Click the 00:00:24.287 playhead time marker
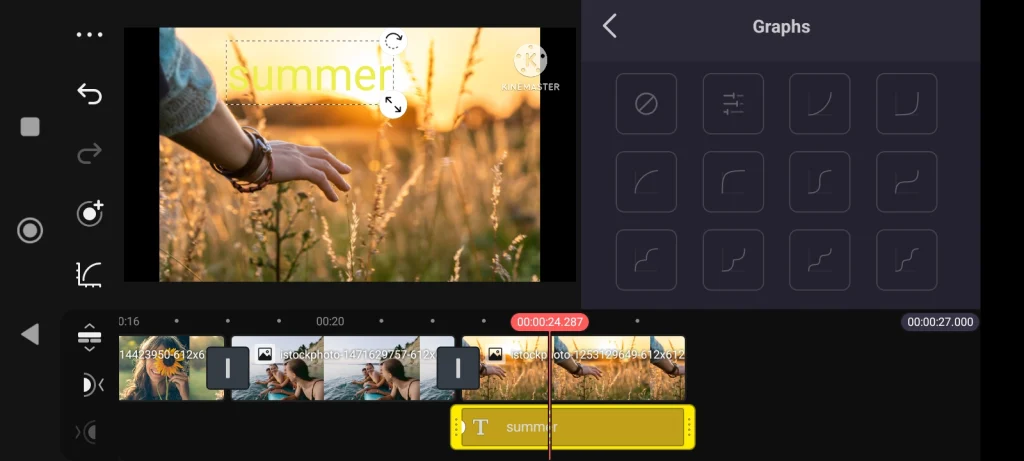This screenshot has width=1024, height=461. 549,322
